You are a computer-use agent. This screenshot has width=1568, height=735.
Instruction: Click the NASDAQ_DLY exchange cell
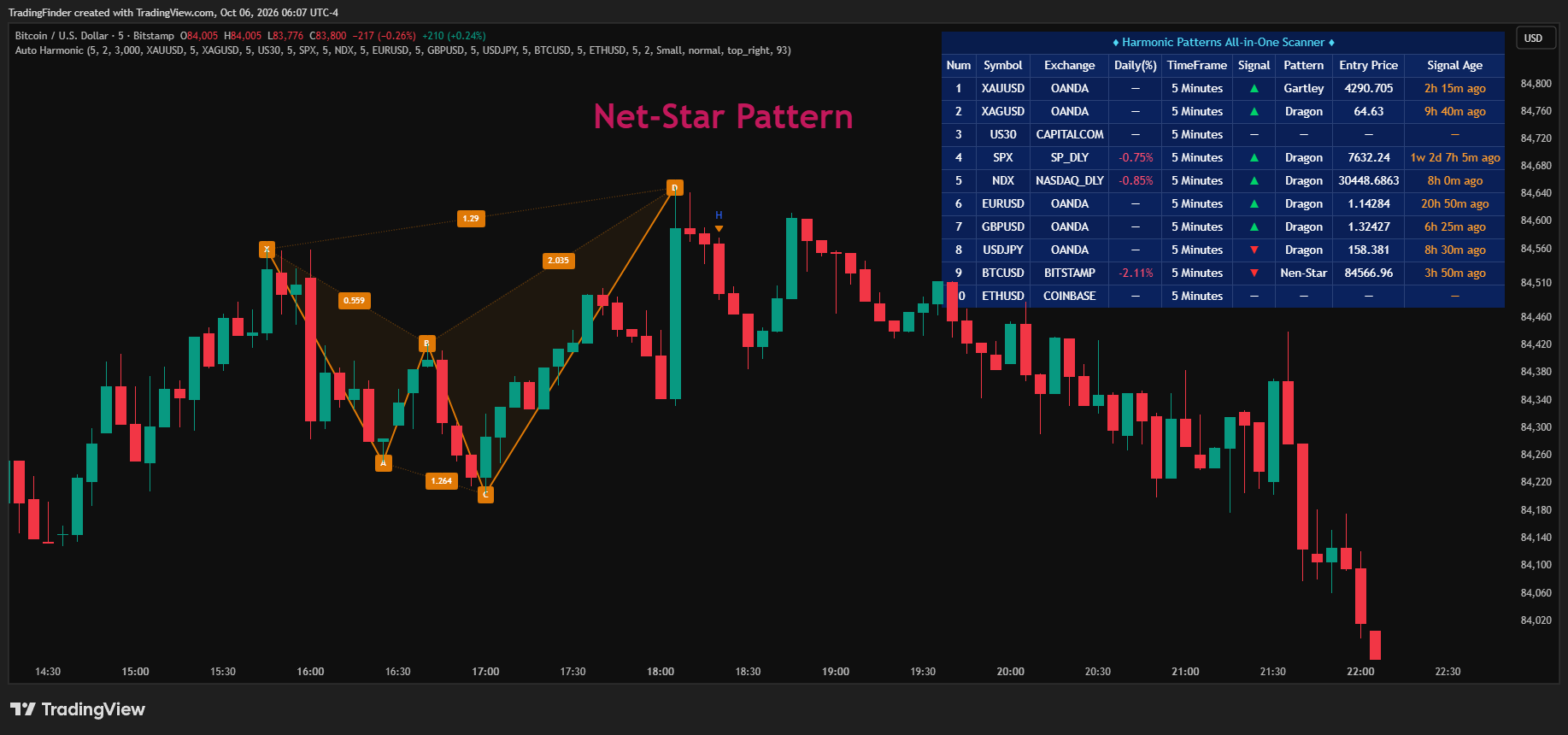1069,181
